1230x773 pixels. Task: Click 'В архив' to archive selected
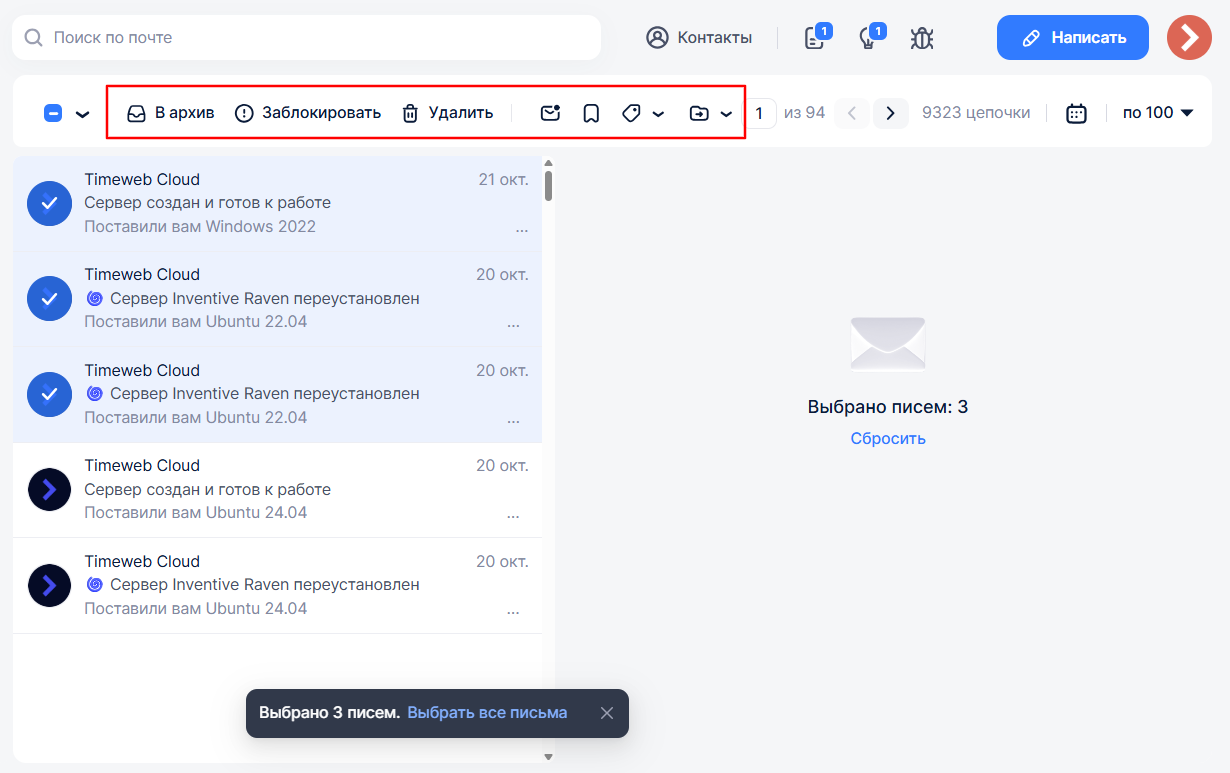coord(171,113)
